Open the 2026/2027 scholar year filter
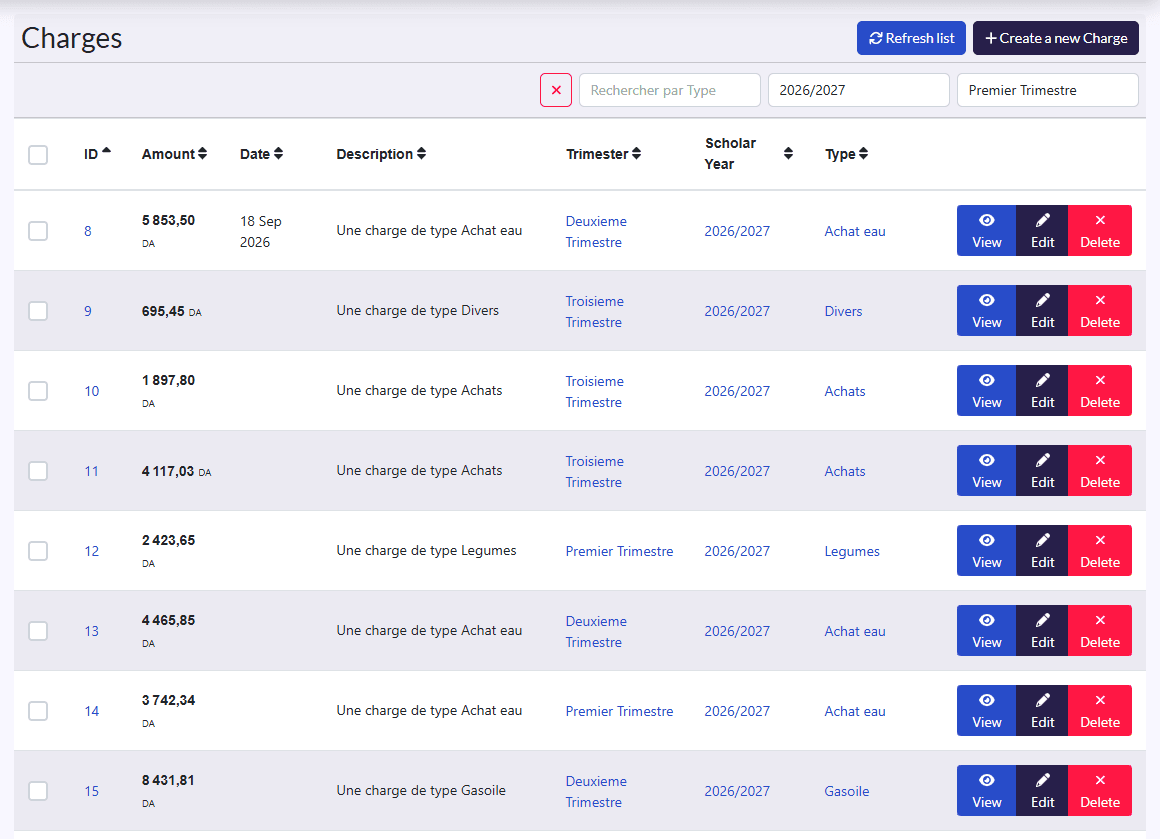 click(859, 90)
